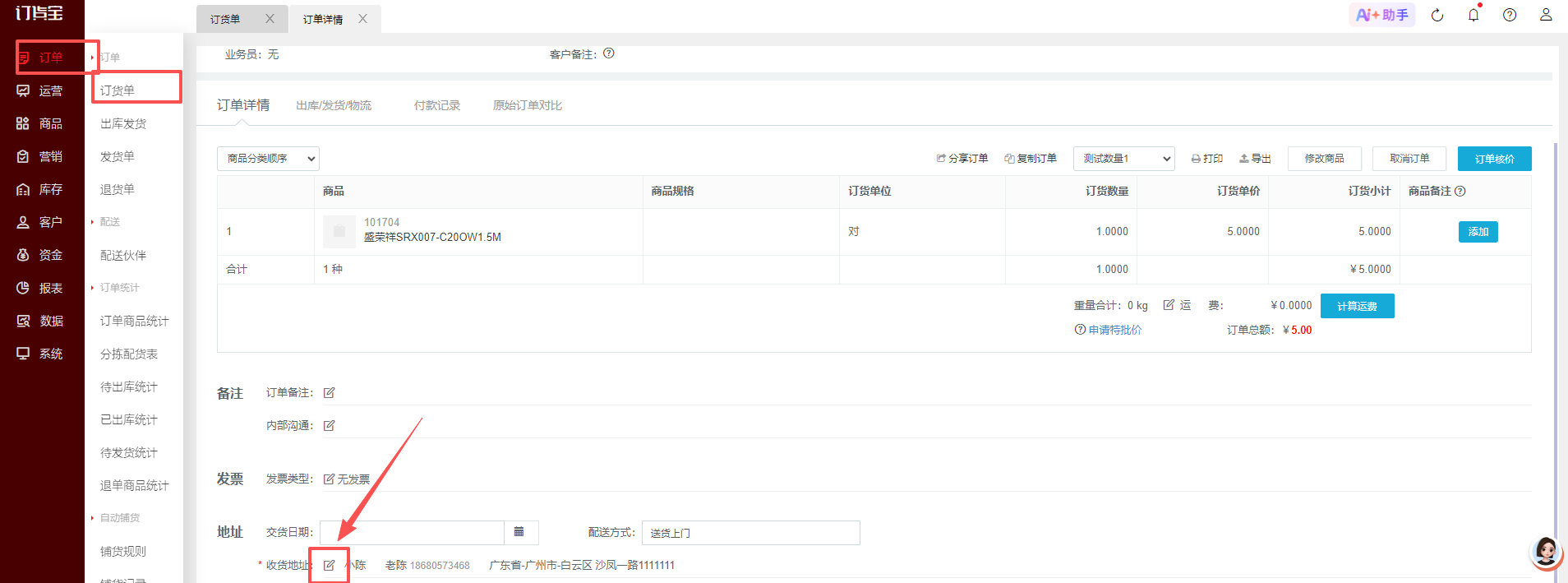Close the 订货单 tab
1568x583 pixels.
[x=270, y=18]
